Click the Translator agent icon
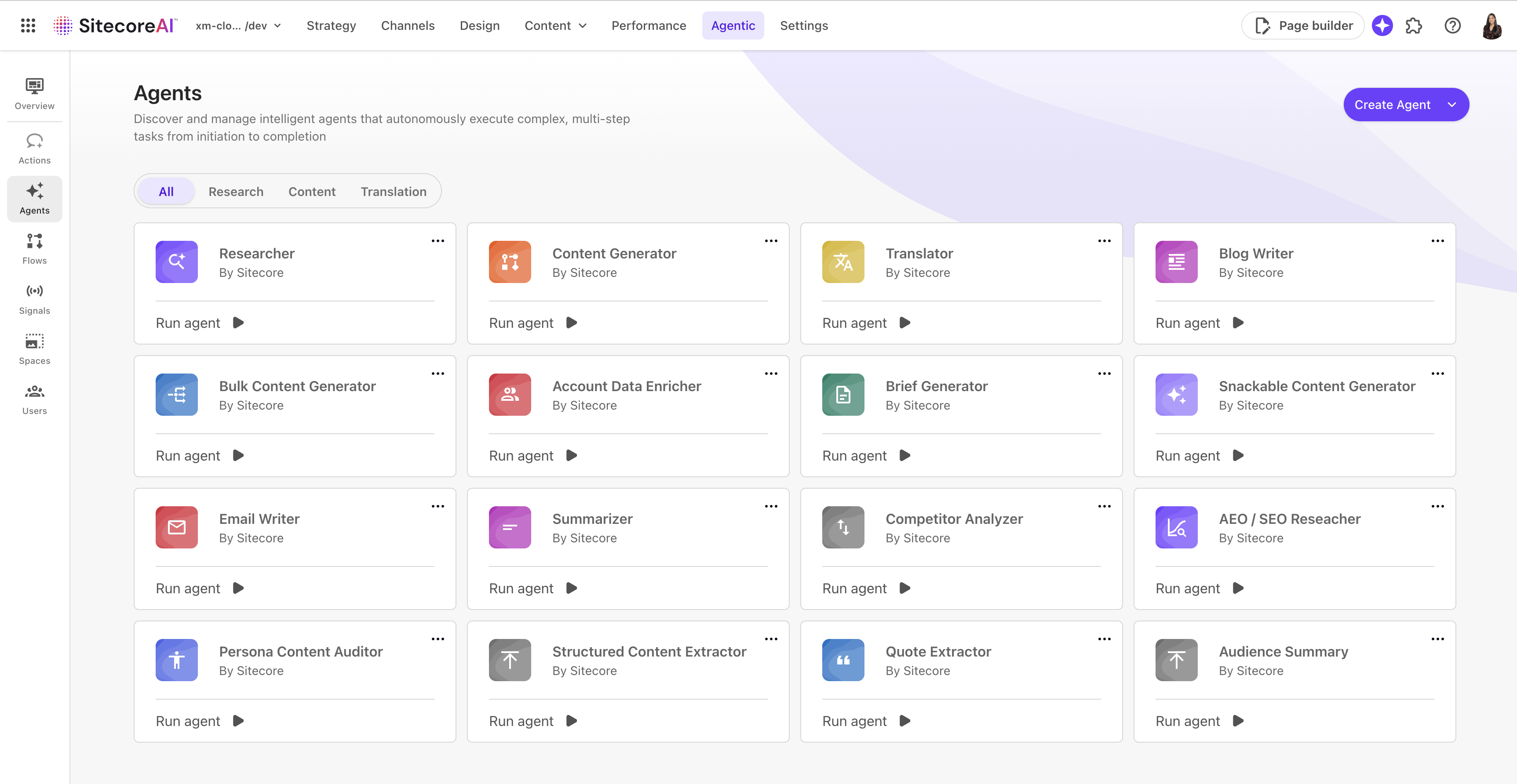The width and height of the screenshot is (1517, 784). click(843, 262)
